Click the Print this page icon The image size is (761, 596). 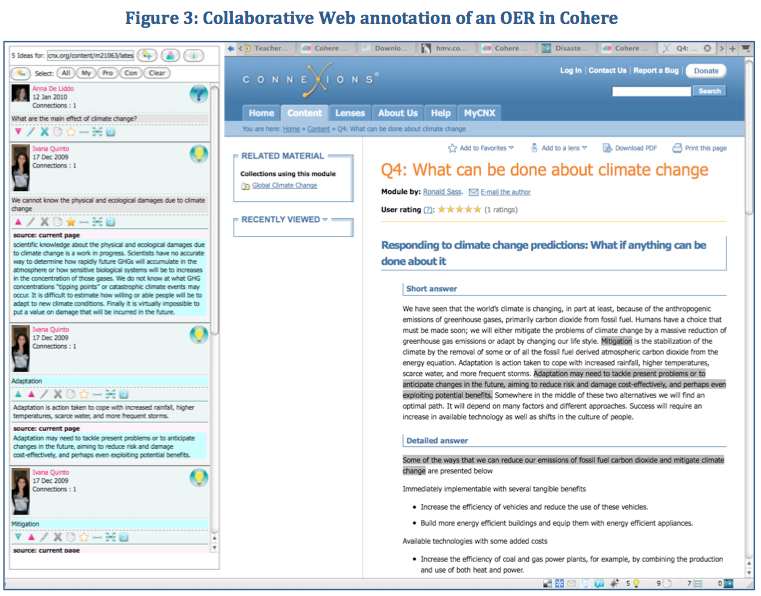(677, 148)
